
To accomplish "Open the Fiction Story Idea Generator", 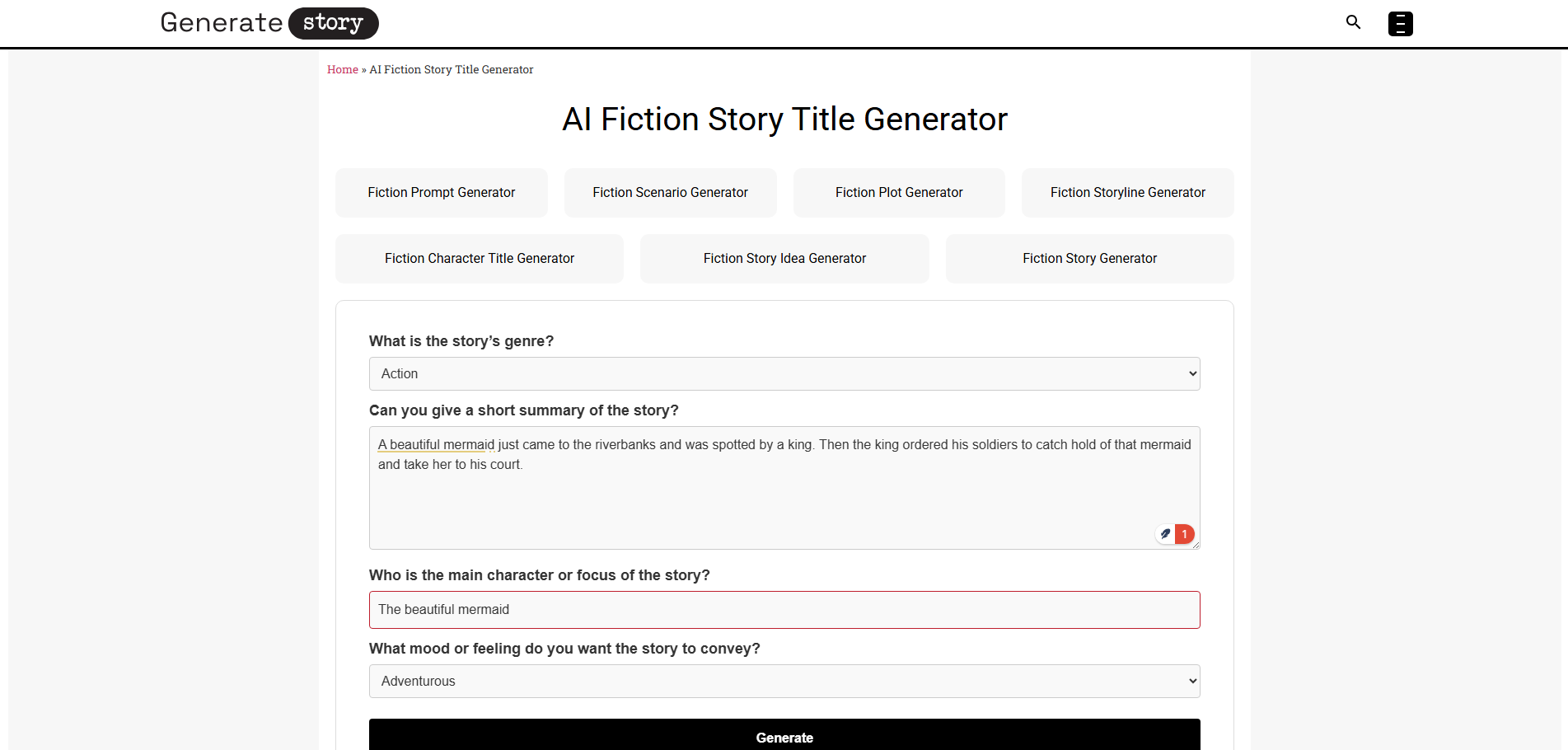I will coord(784,258).
